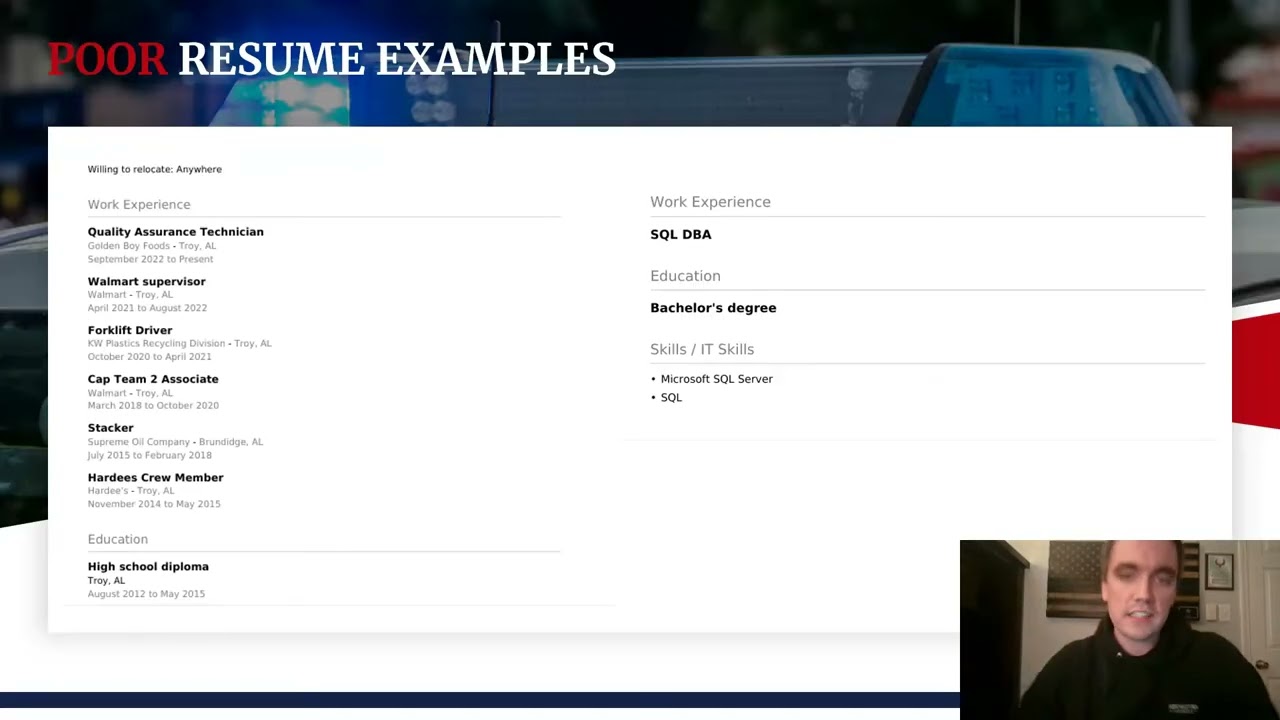Click 'September 2022 to Present' date line
The height and width of the screenshot is (720, 1280).
pyautogui.click(x=150, y=259)
